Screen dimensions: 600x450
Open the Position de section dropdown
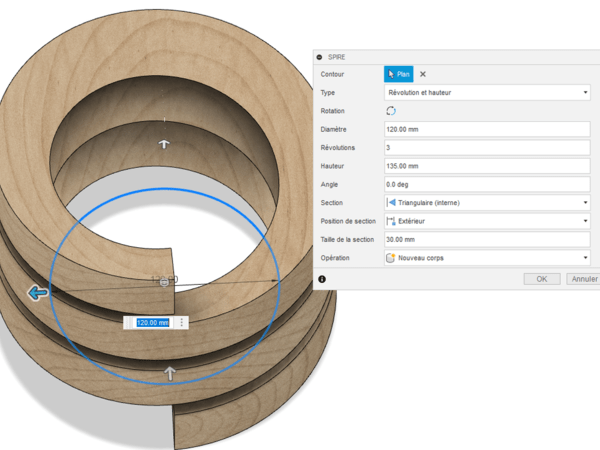coord(488,221)
